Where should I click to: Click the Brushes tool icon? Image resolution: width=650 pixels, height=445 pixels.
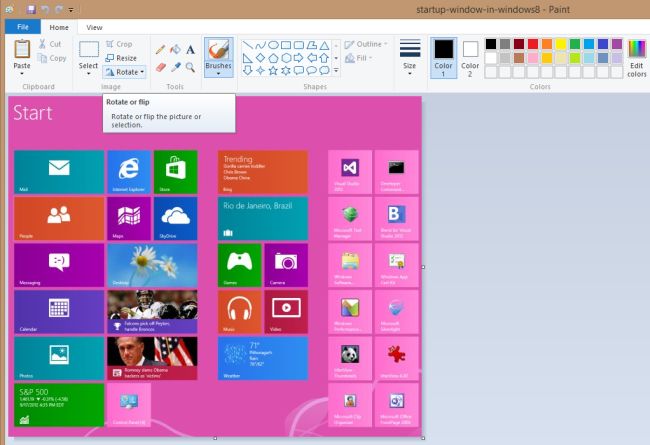[218, 49]
